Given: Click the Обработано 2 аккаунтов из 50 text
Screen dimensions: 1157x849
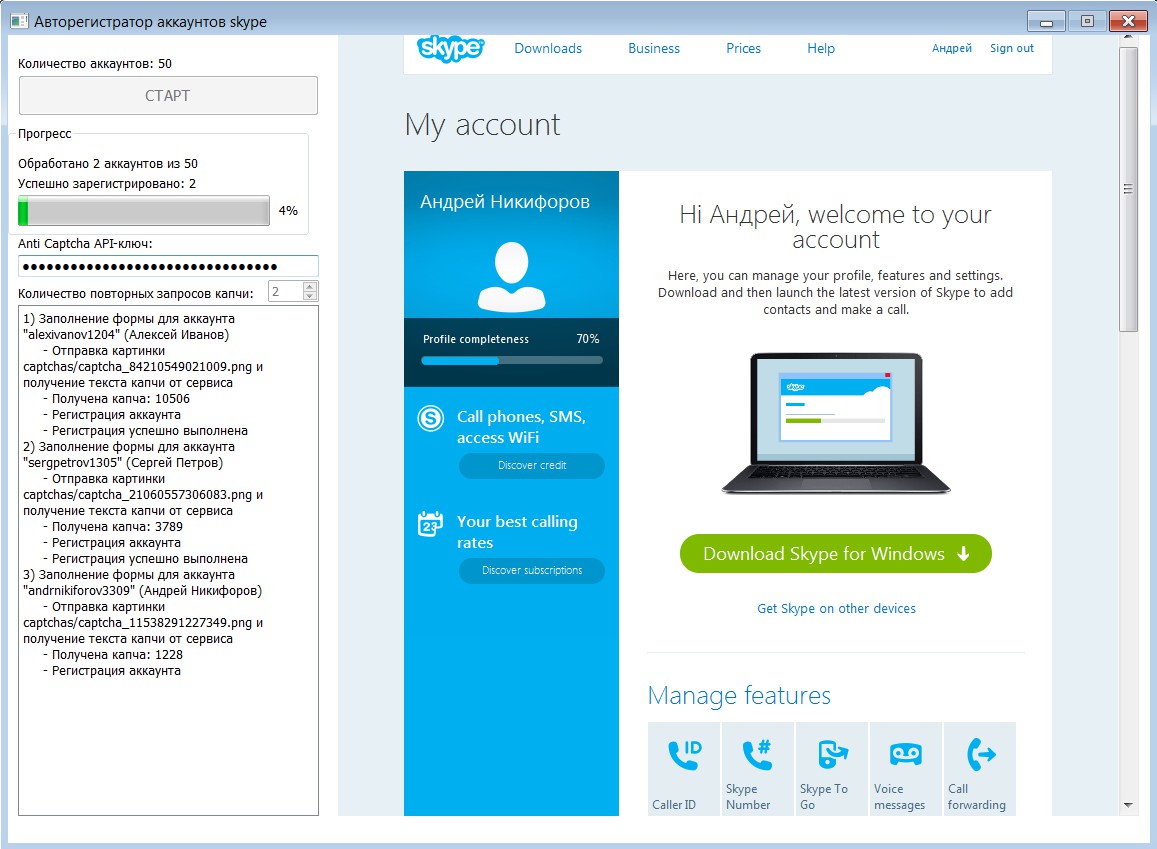Looking at the screenshot, I should (x=108, y=164).
